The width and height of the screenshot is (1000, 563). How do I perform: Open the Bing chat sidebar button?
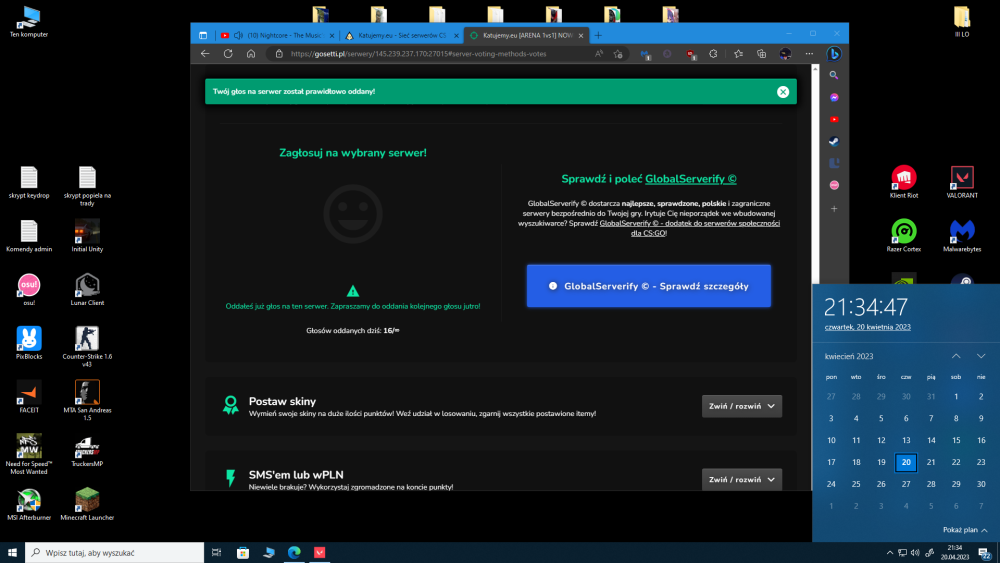point(834,54)
